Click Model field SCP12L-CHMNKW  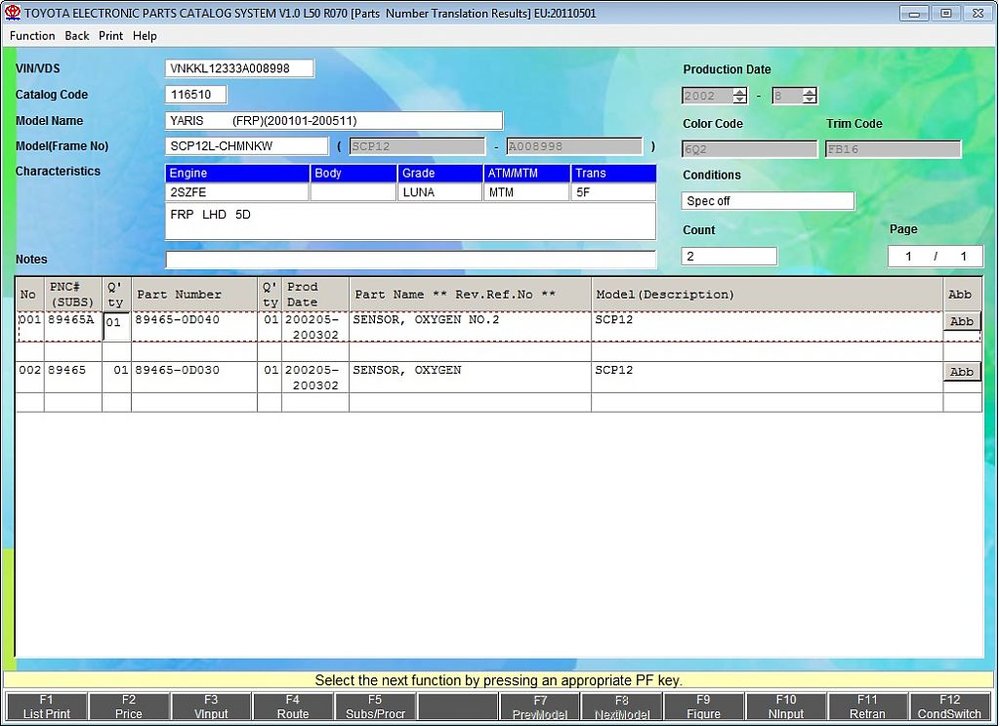tap(246, 146)
